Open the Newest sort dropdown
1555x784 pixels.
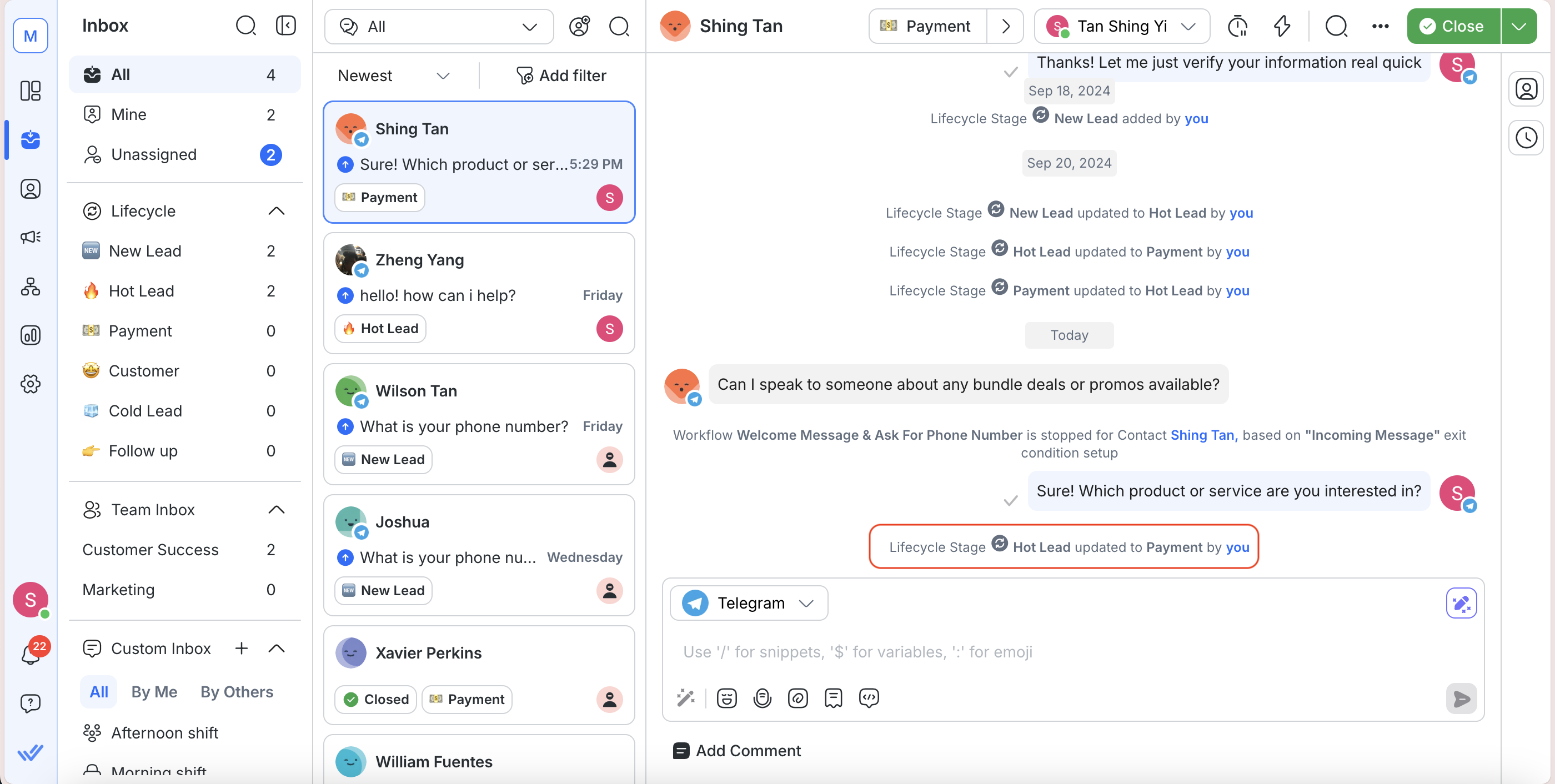pos(393,76)
